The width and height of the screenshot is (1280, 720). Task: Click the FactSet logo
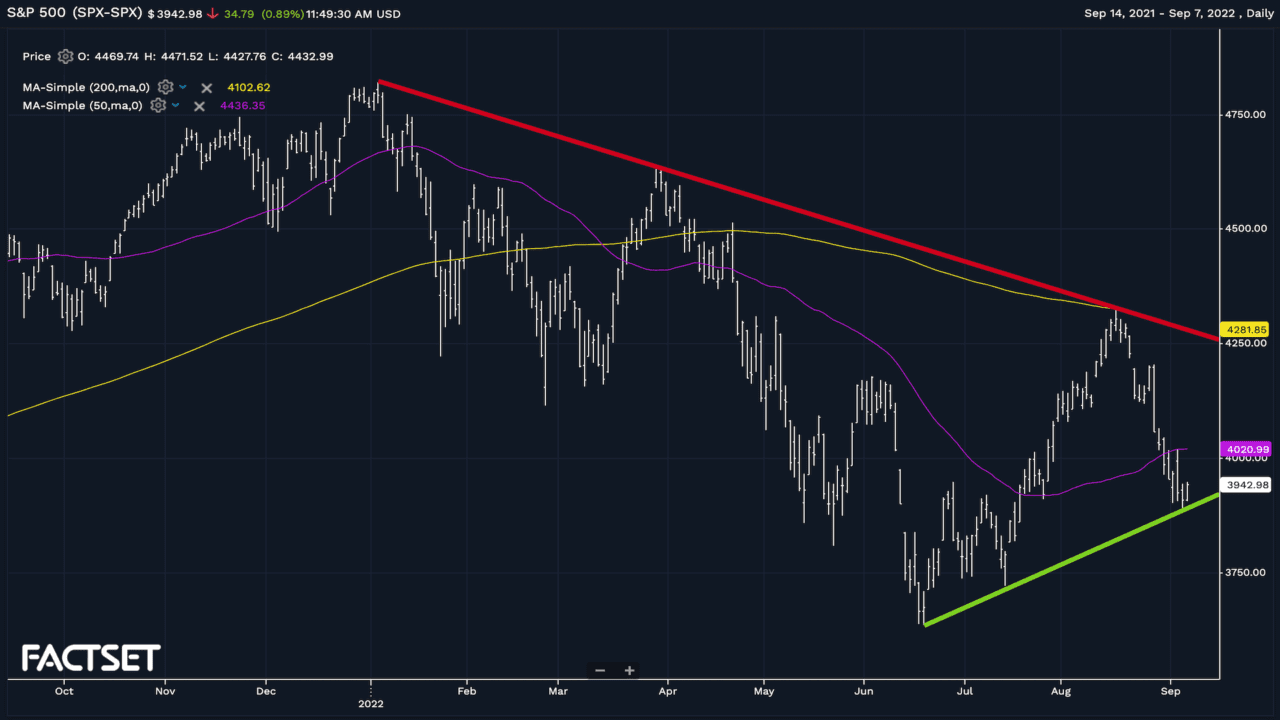[91, 657]
